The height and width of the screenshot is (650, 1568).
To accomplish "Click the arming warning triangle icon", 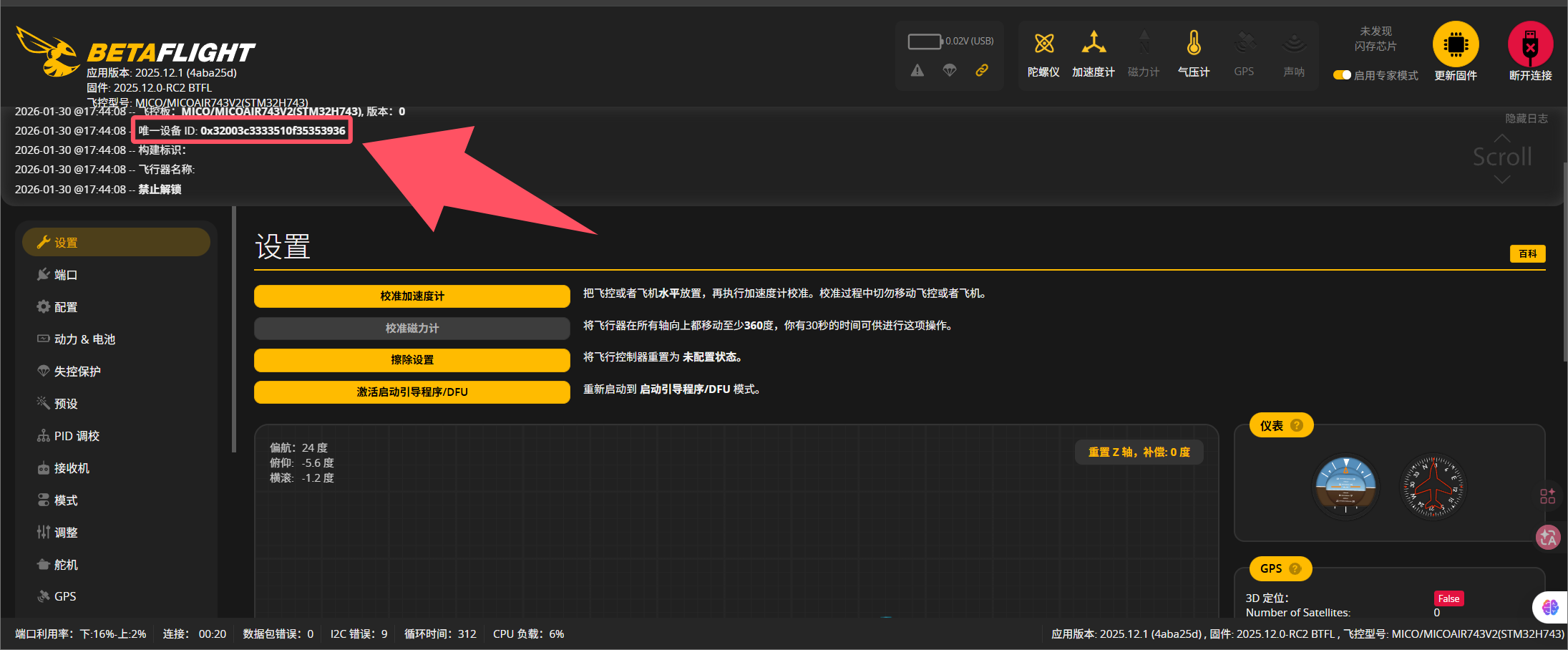I will click(917, 70).
